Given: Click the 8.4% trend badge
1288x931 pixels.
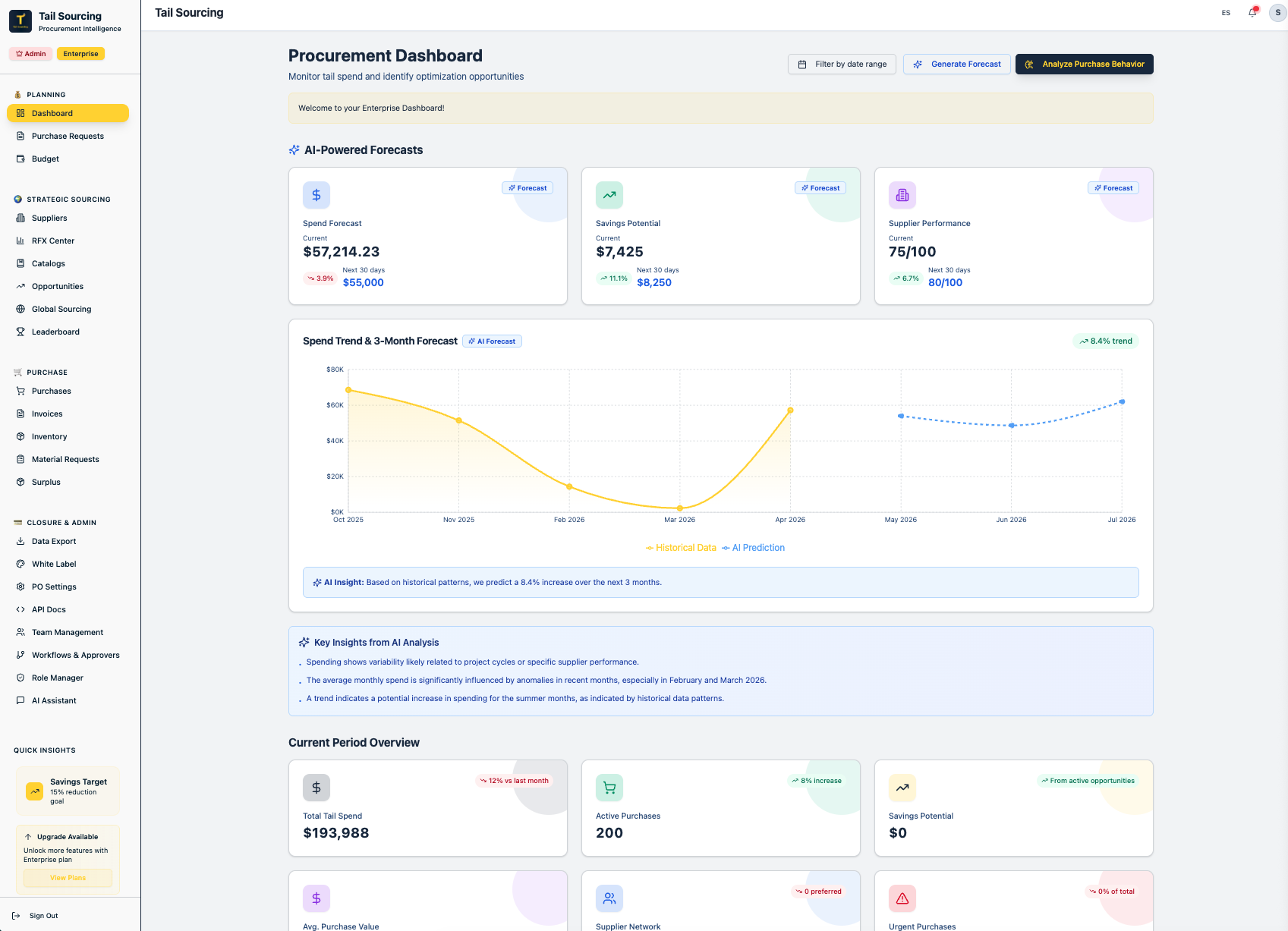Looking at the screenshot, I should pyautogui.click(x=1106, y=341).
